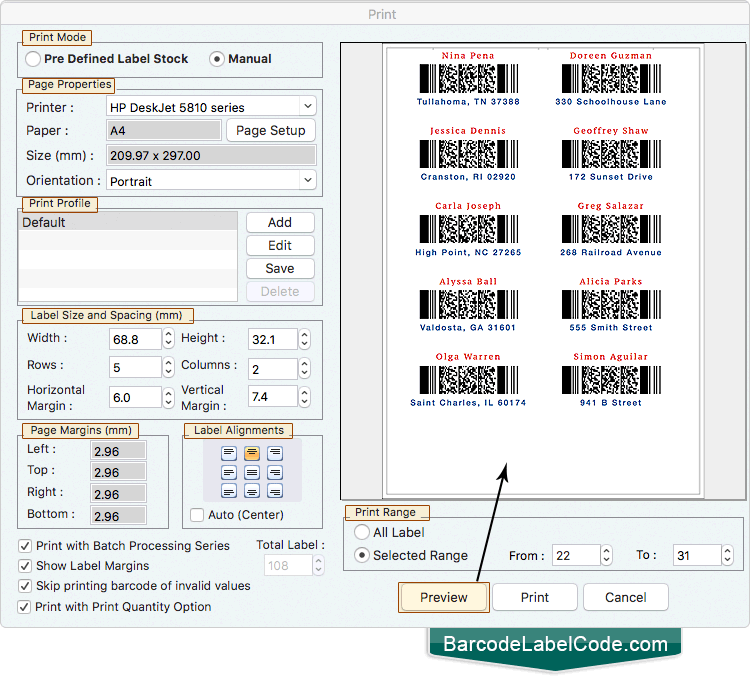Adjust the label Height stepper

pyautogui.click(x=304, y=339)
